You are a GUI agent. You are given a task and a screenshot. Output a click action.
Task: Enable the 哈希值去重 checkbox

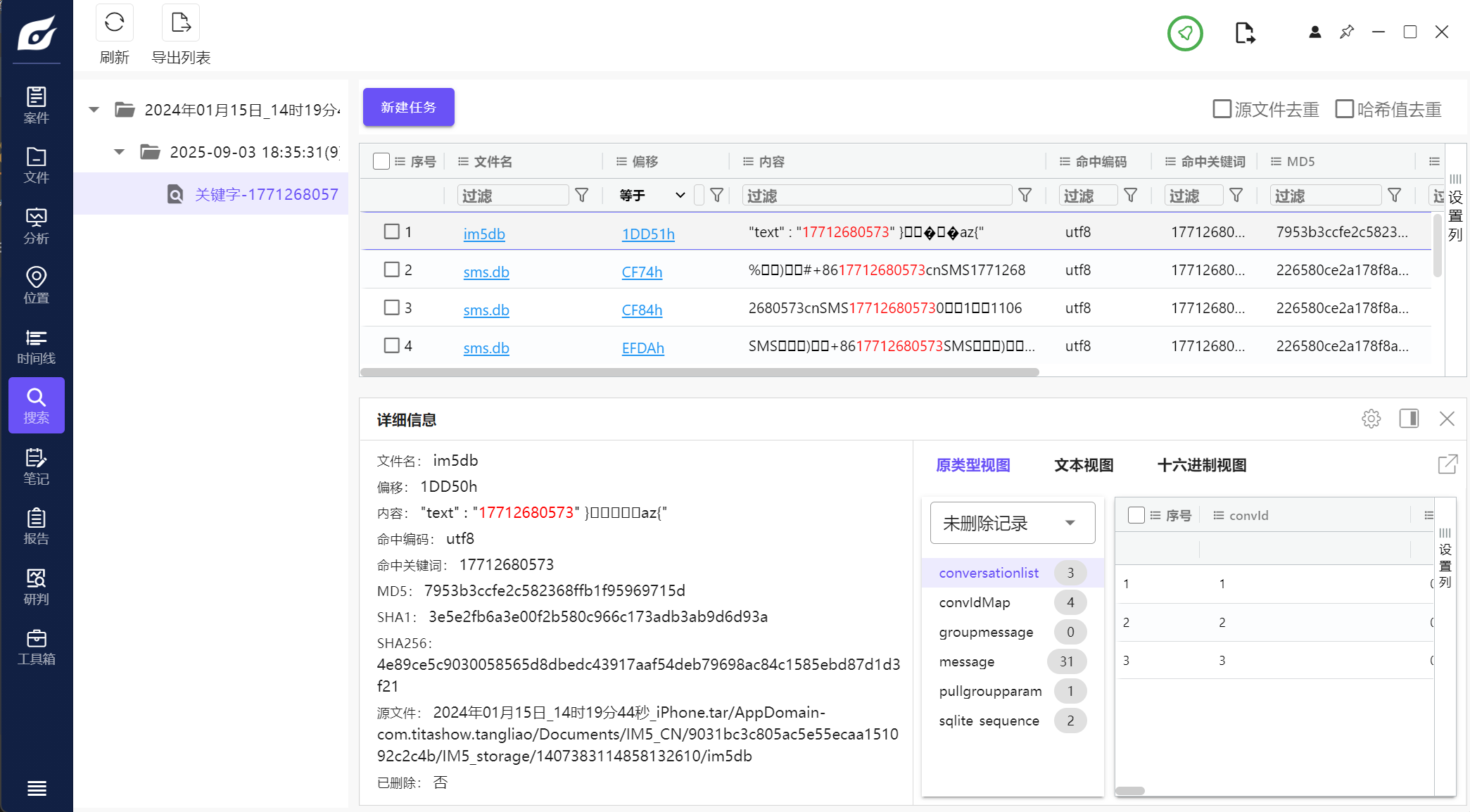[1344, 109]
